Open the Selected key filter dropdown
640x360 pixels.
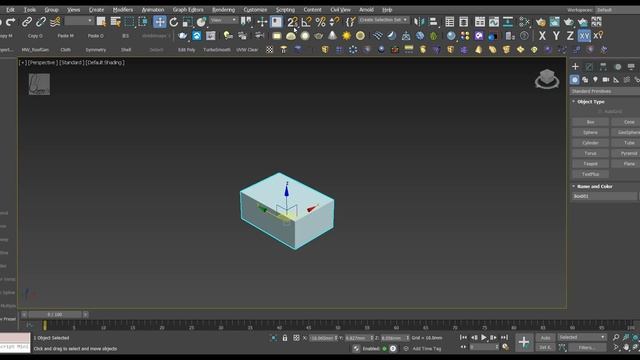tap(582, 338)
